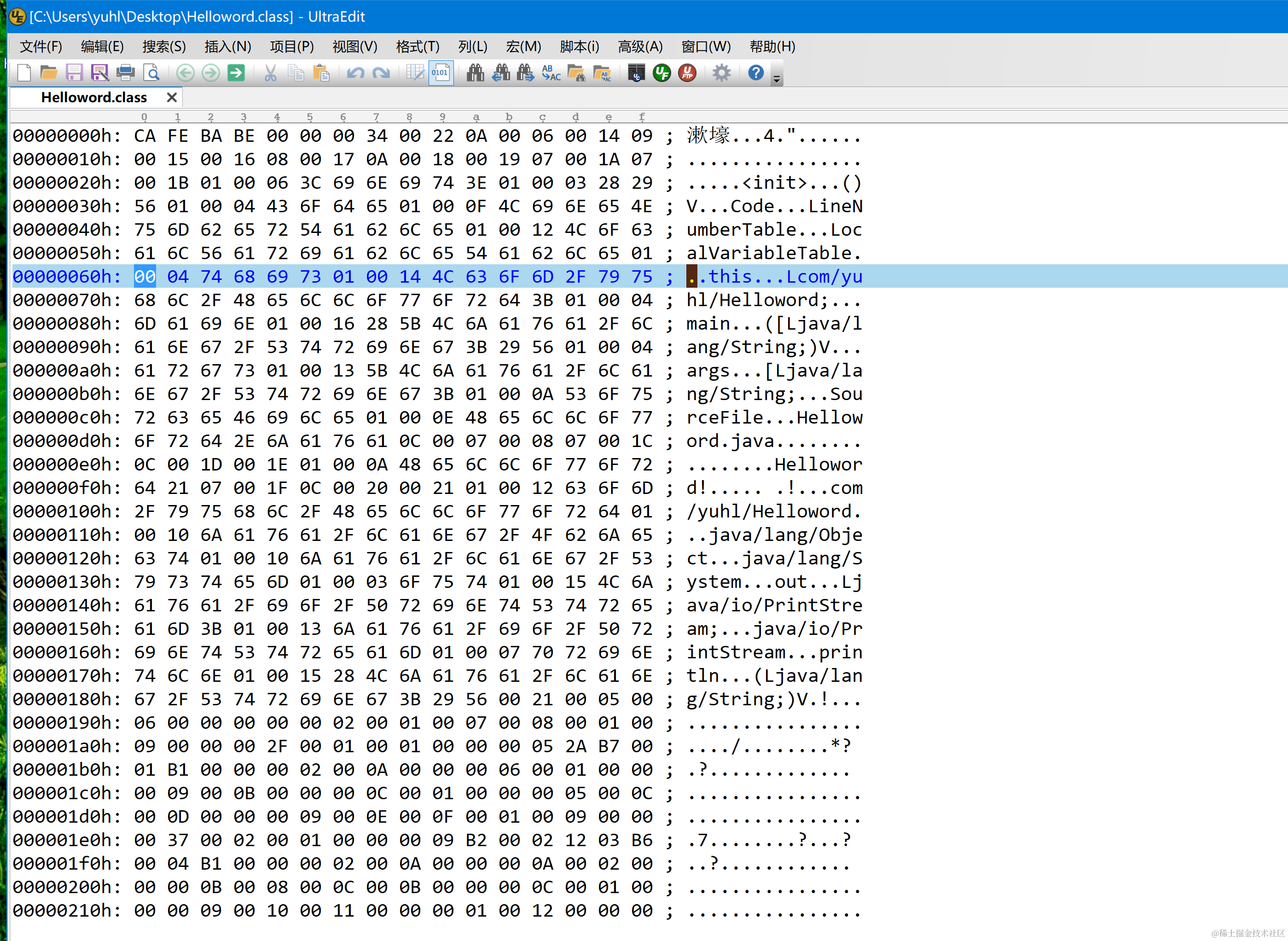The image size is (1288, 941).
Task: Click the Print icon in toolbar
Action: point(125,73)
